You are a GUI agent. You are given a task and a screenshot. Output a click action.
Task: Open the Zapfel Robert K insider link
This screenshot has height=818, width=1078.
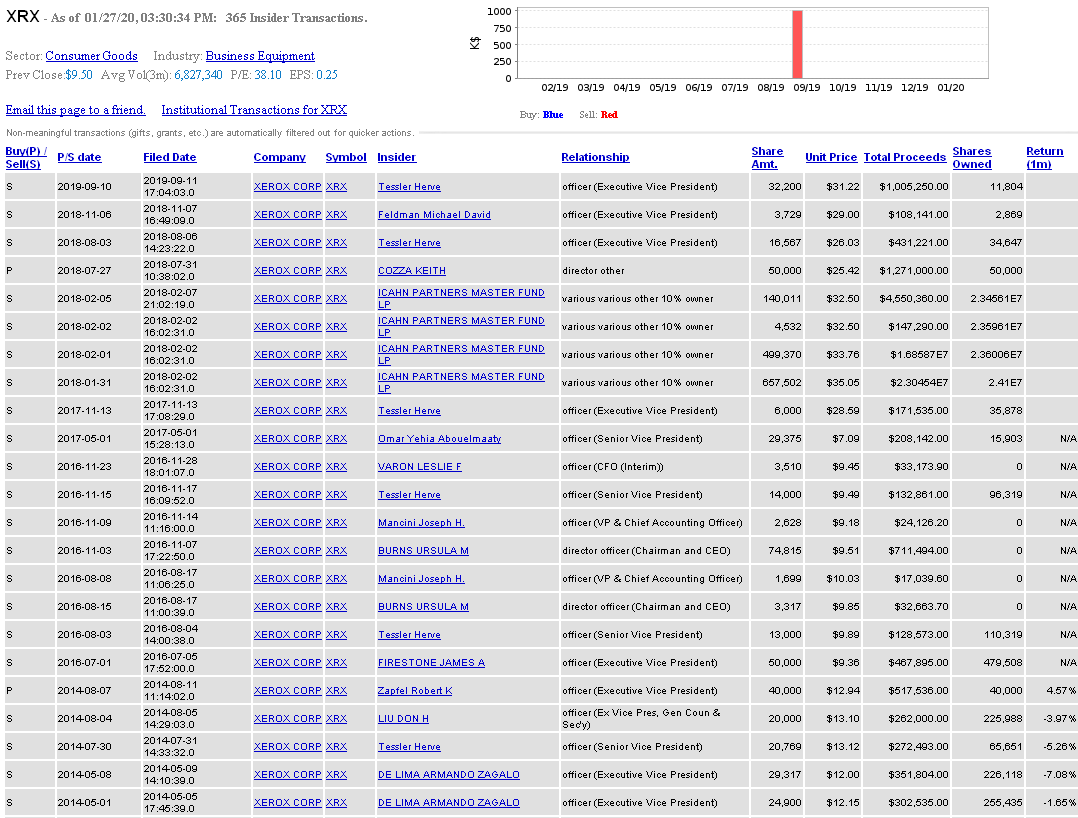pyautogui.click(x=415, y=691)
